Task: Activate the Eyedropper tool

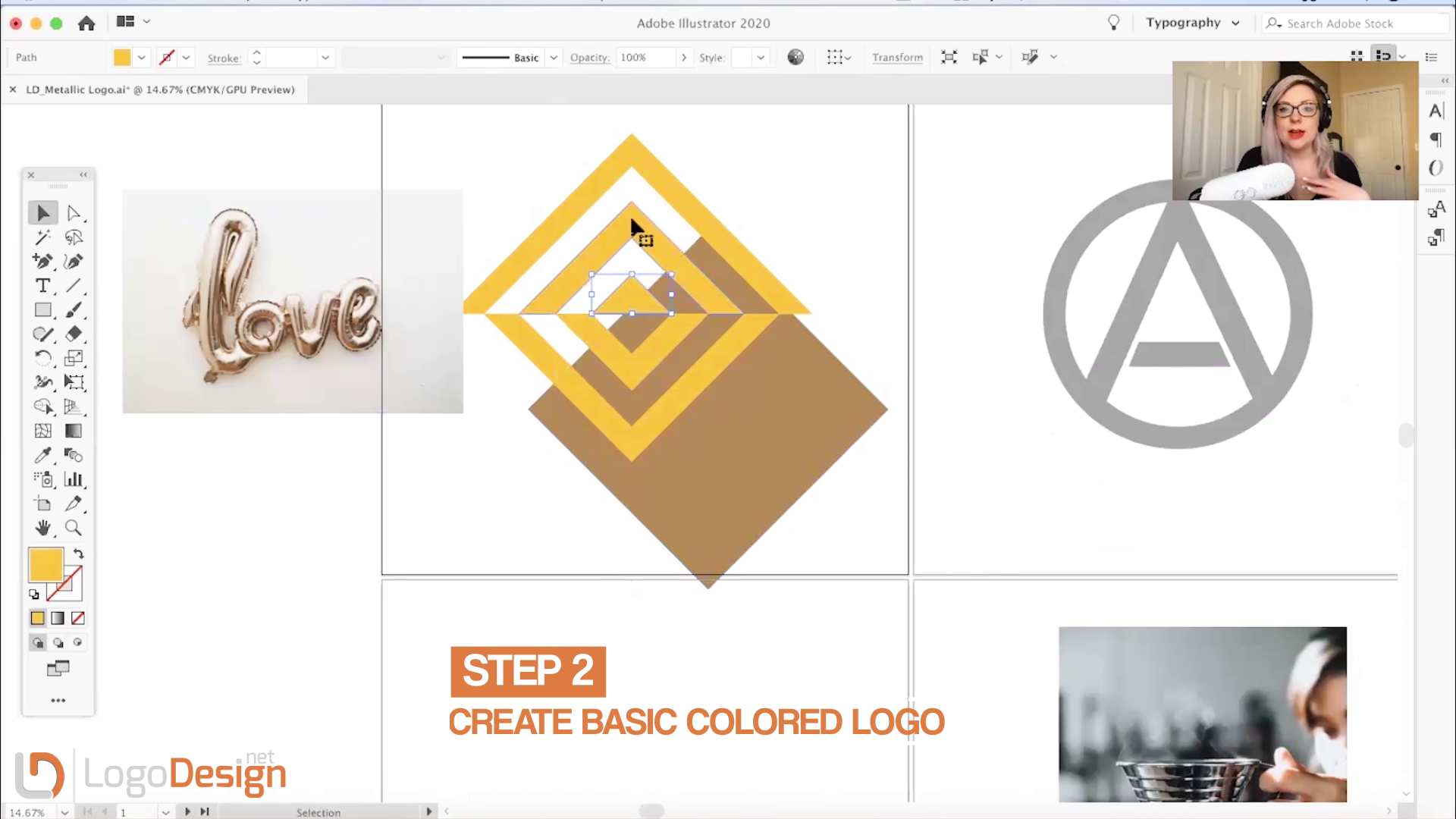Action: [x=43, y=456]
